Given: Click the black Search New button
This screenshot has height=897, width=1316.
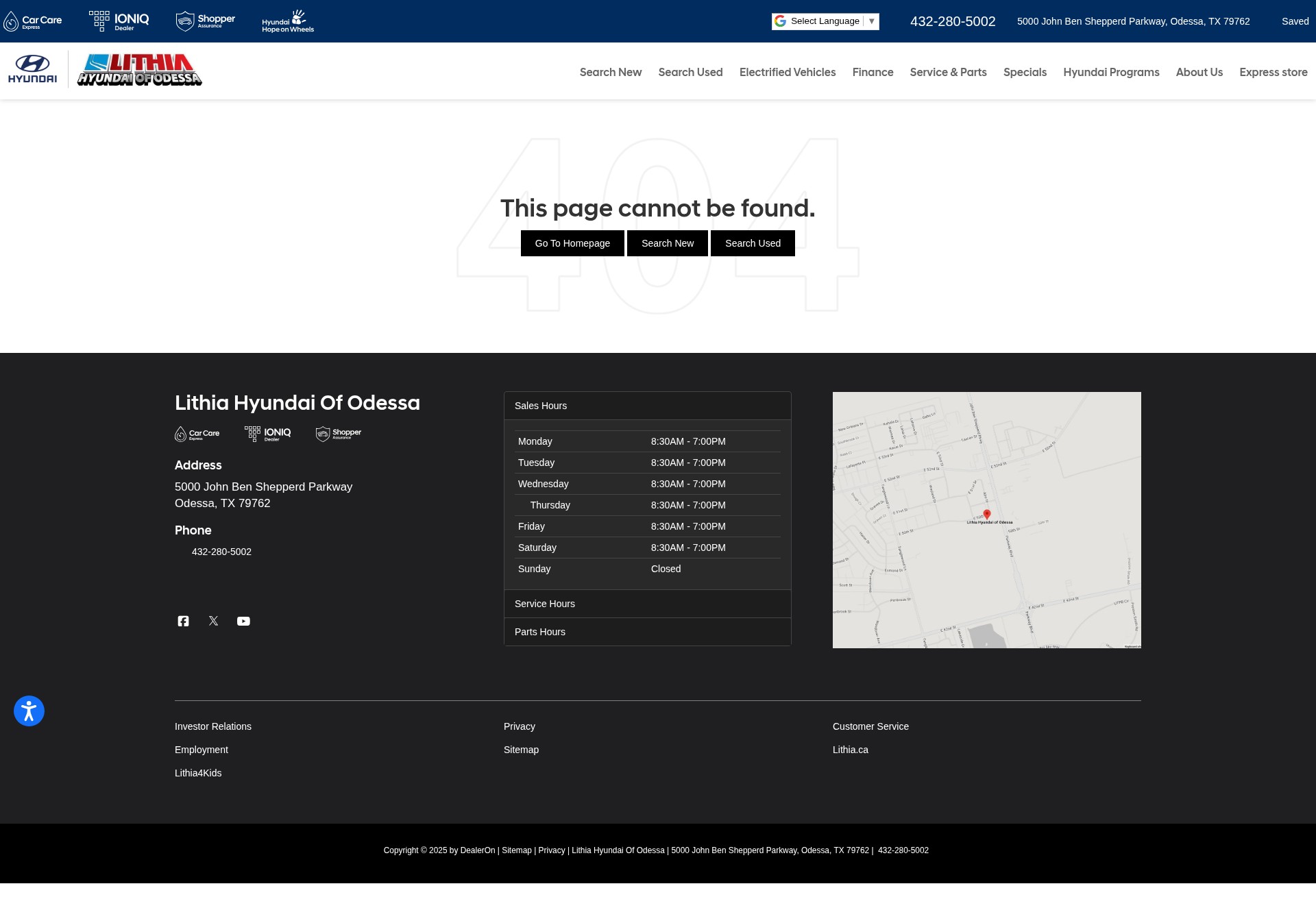Looking at the screenshot, I should (x=668, y=243).
